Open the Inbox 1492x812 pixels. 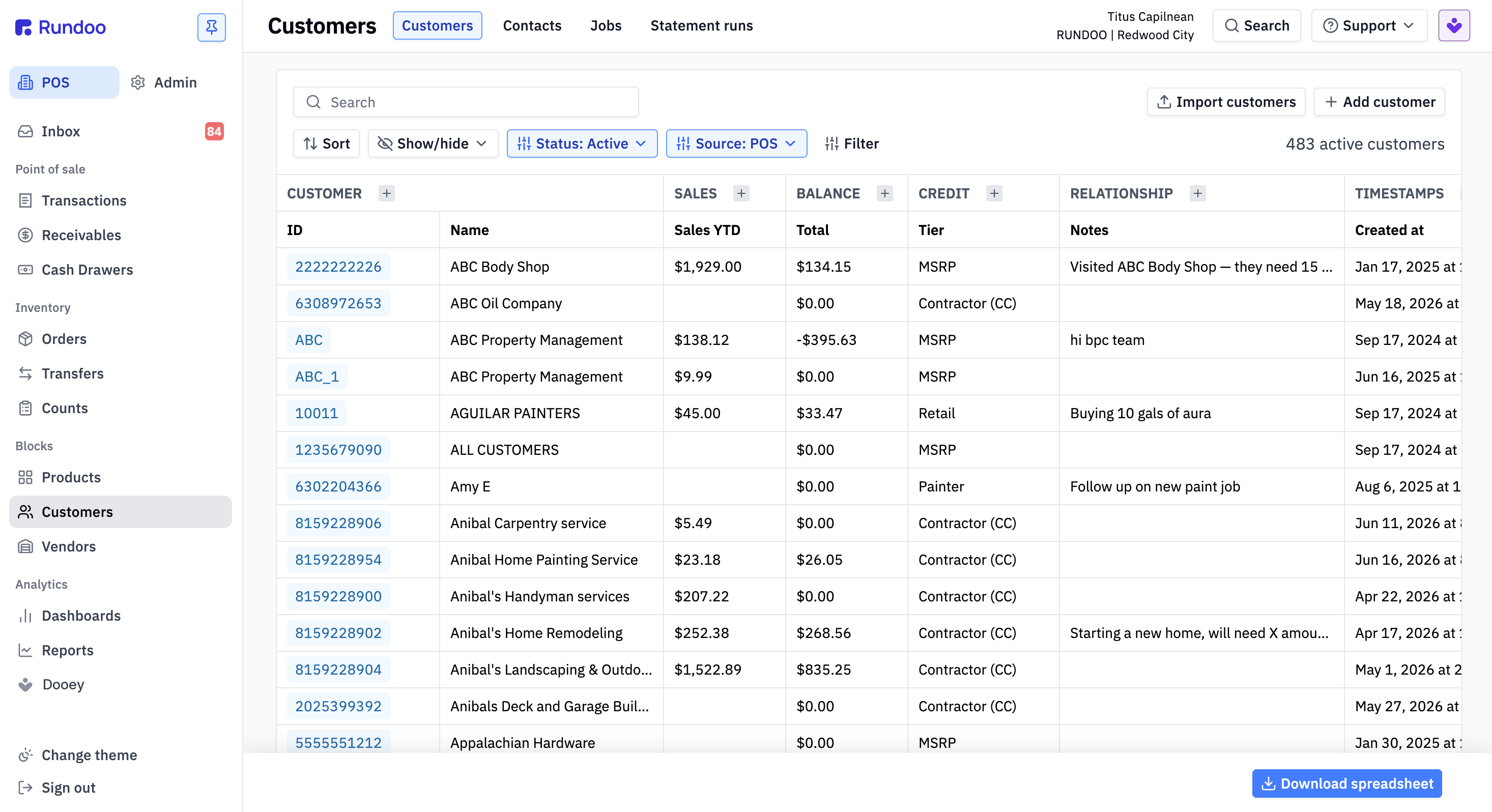(120, 131)
